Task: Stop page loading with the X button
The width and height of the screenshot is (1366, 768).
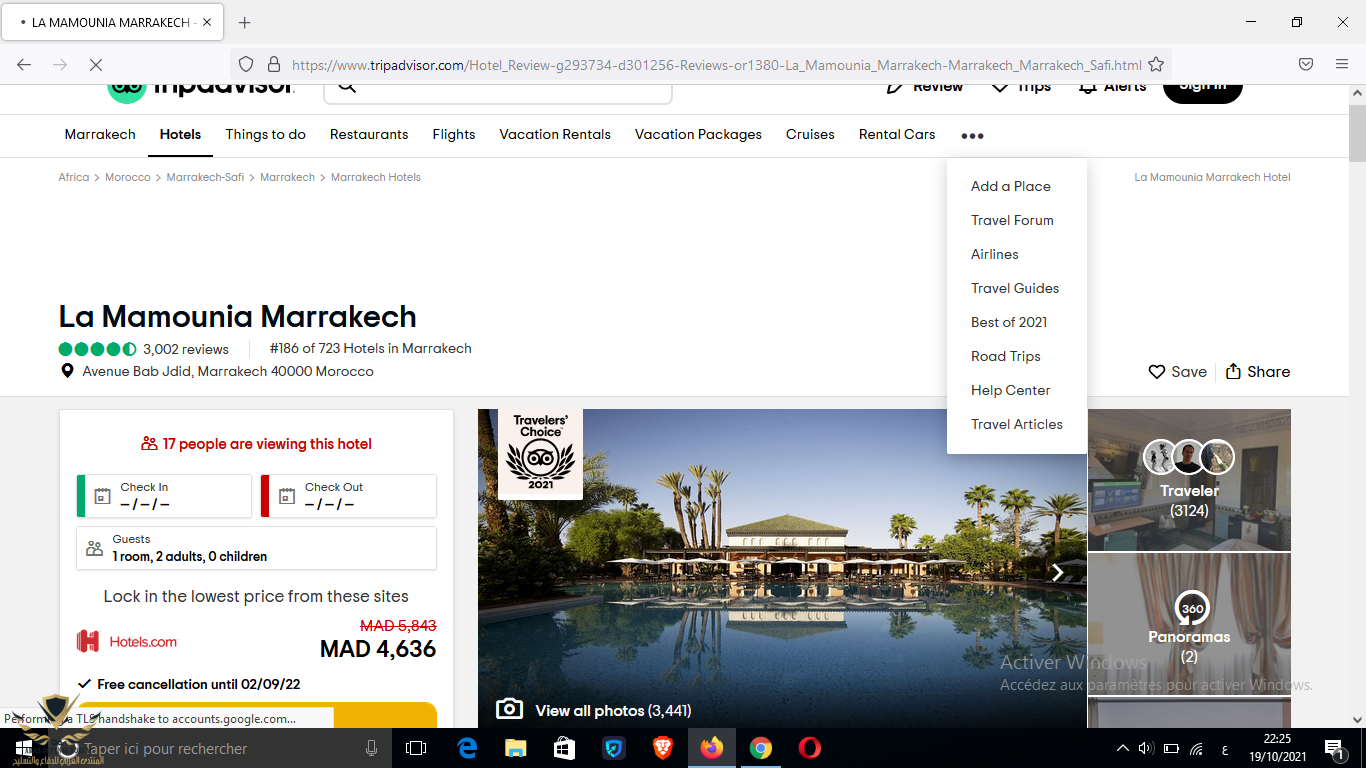Action: point(95,64)
